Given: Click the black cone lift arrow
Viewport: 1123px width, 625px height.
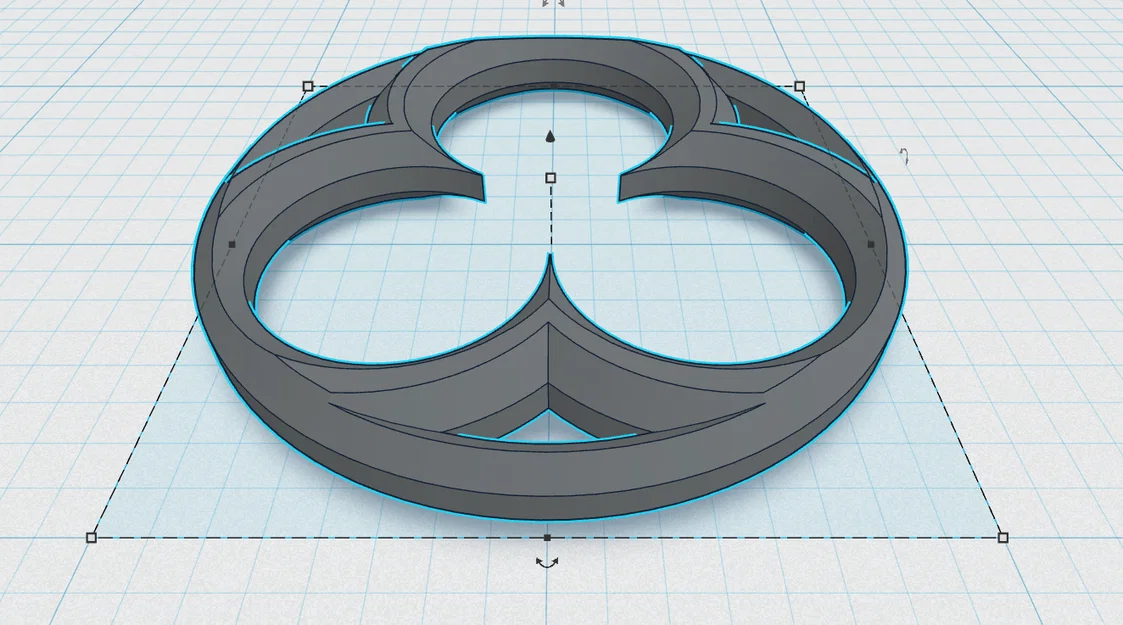Looking at the screenshot, I should 550,136.
